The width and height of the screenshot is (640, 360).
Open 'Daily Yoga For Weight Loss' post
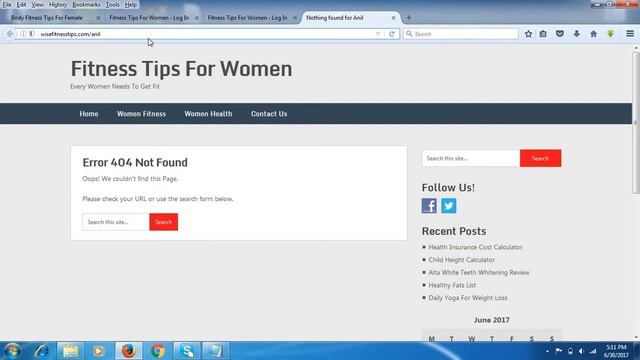click(x=468, y=298)
